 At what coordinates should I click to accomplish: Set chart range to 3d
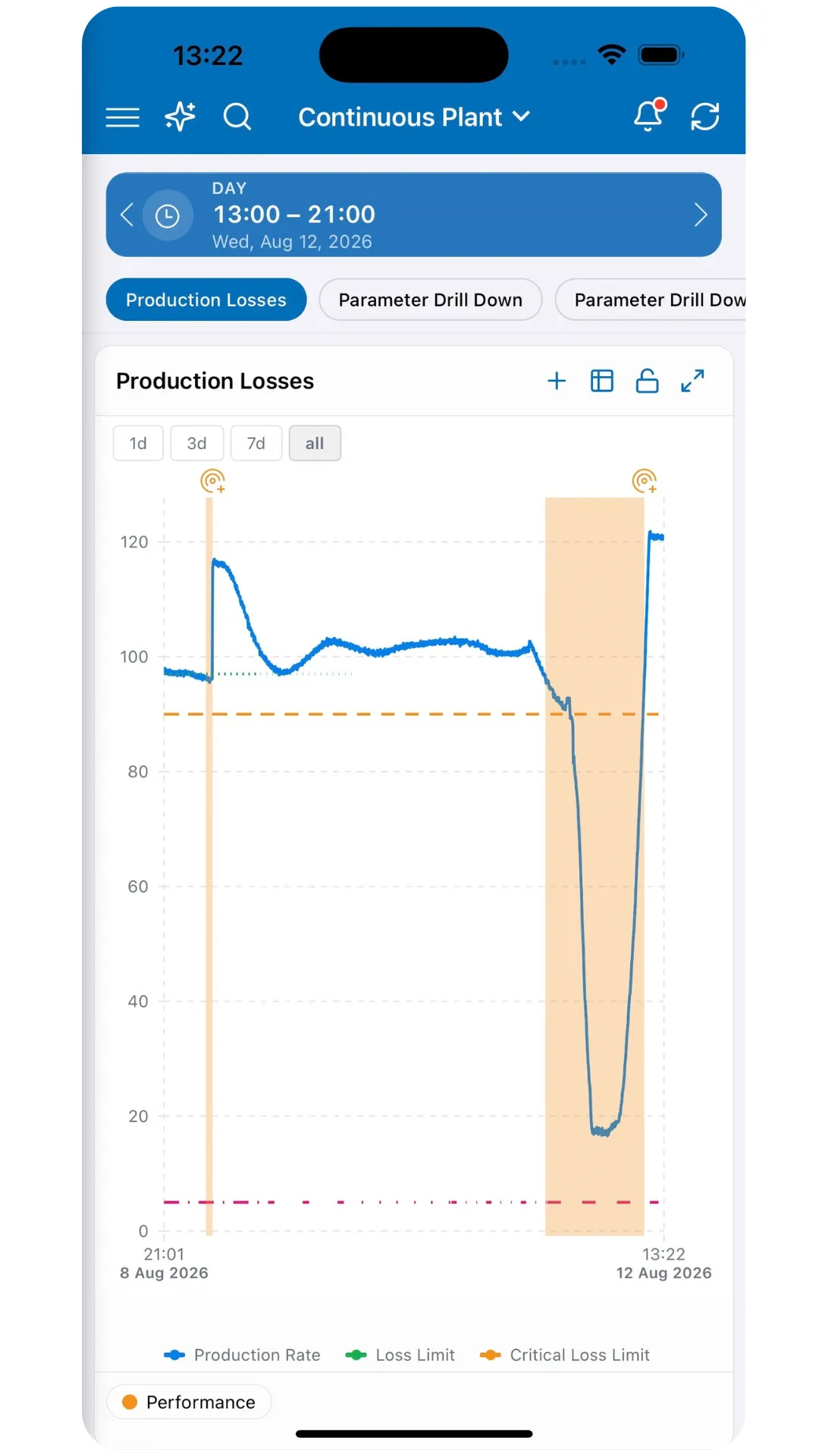click(197, 443)
